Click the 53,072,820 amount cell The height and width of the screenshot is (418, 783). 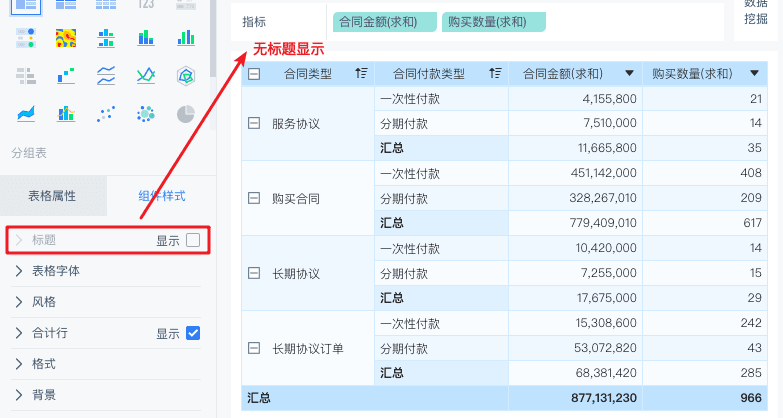click(575, 348)
